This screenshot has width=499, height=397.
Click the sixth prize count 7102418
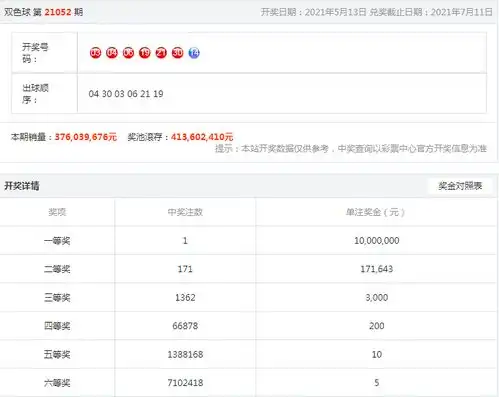click(x=185, y=383)
